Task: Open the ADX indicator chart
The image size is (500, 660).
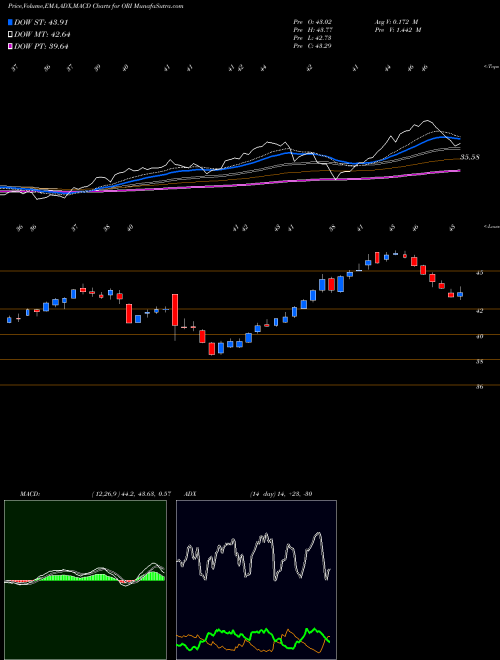Action: pyautogui.click(x=256, y=580)
